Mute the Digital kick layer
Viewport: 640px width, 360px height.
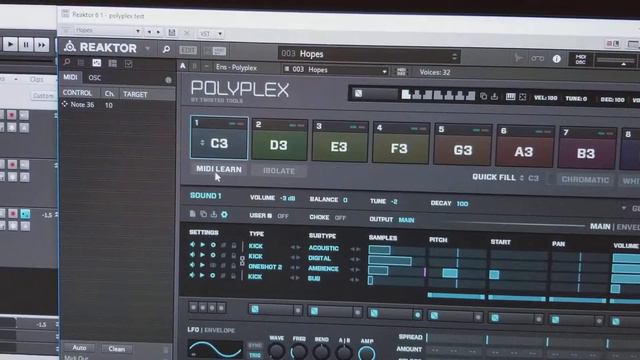192,254
